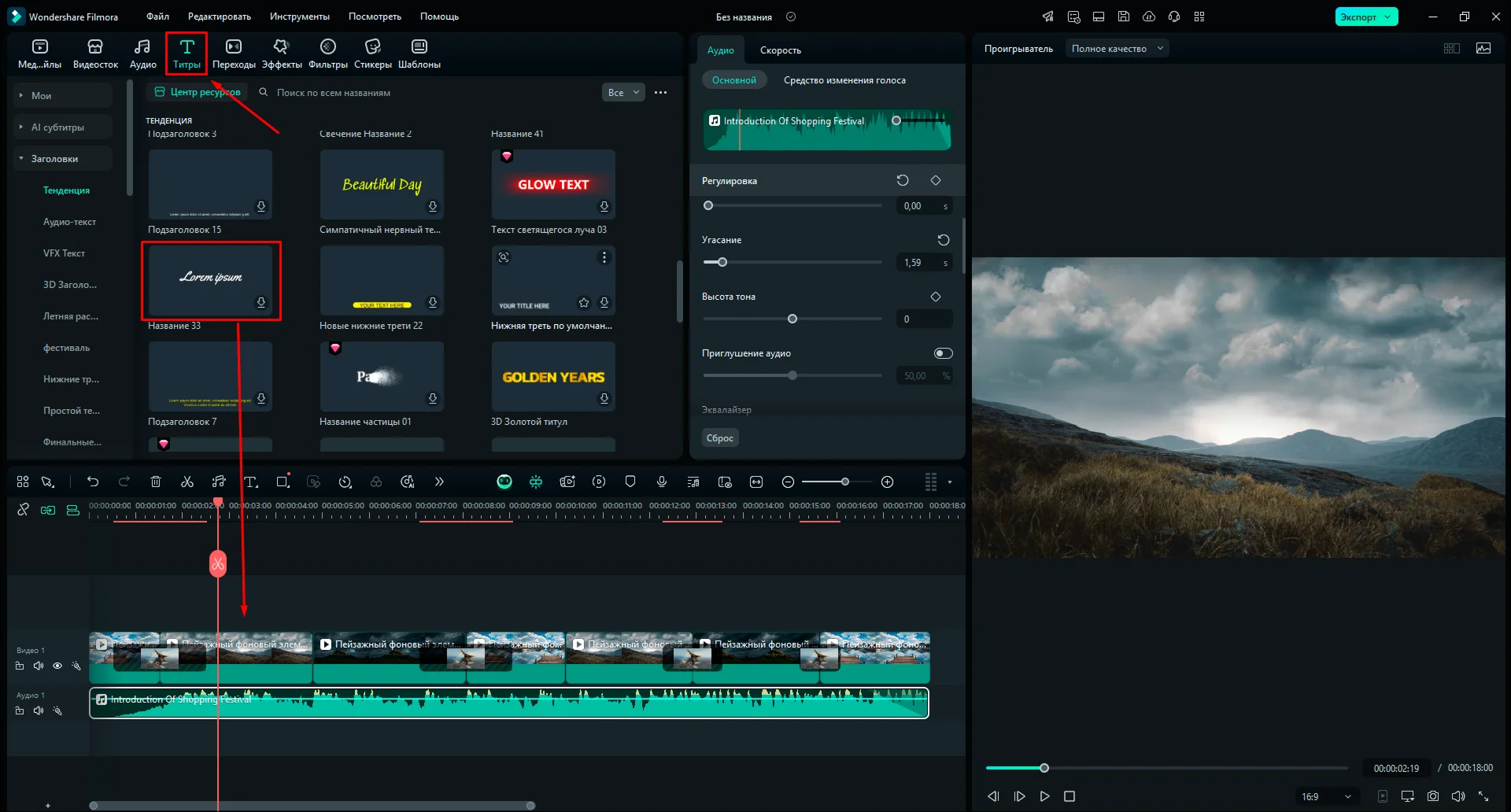This screenshot has width=1511, height=812.
Task: Toggle the audio ducking (Приглушение аудио) switch
Action: pos(943,353)
